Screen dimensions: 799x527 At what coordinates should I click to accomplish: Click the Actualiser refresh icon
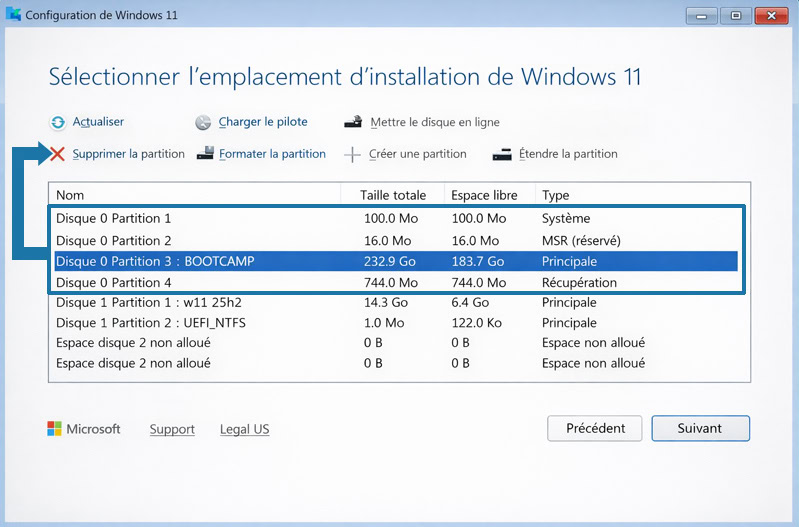58,122
